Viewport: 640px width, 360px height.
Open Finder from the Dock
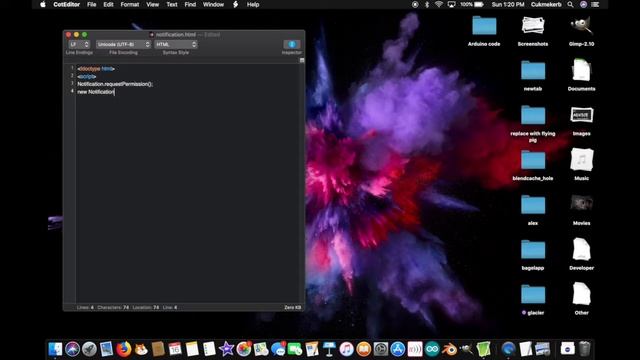coord(55,349)
